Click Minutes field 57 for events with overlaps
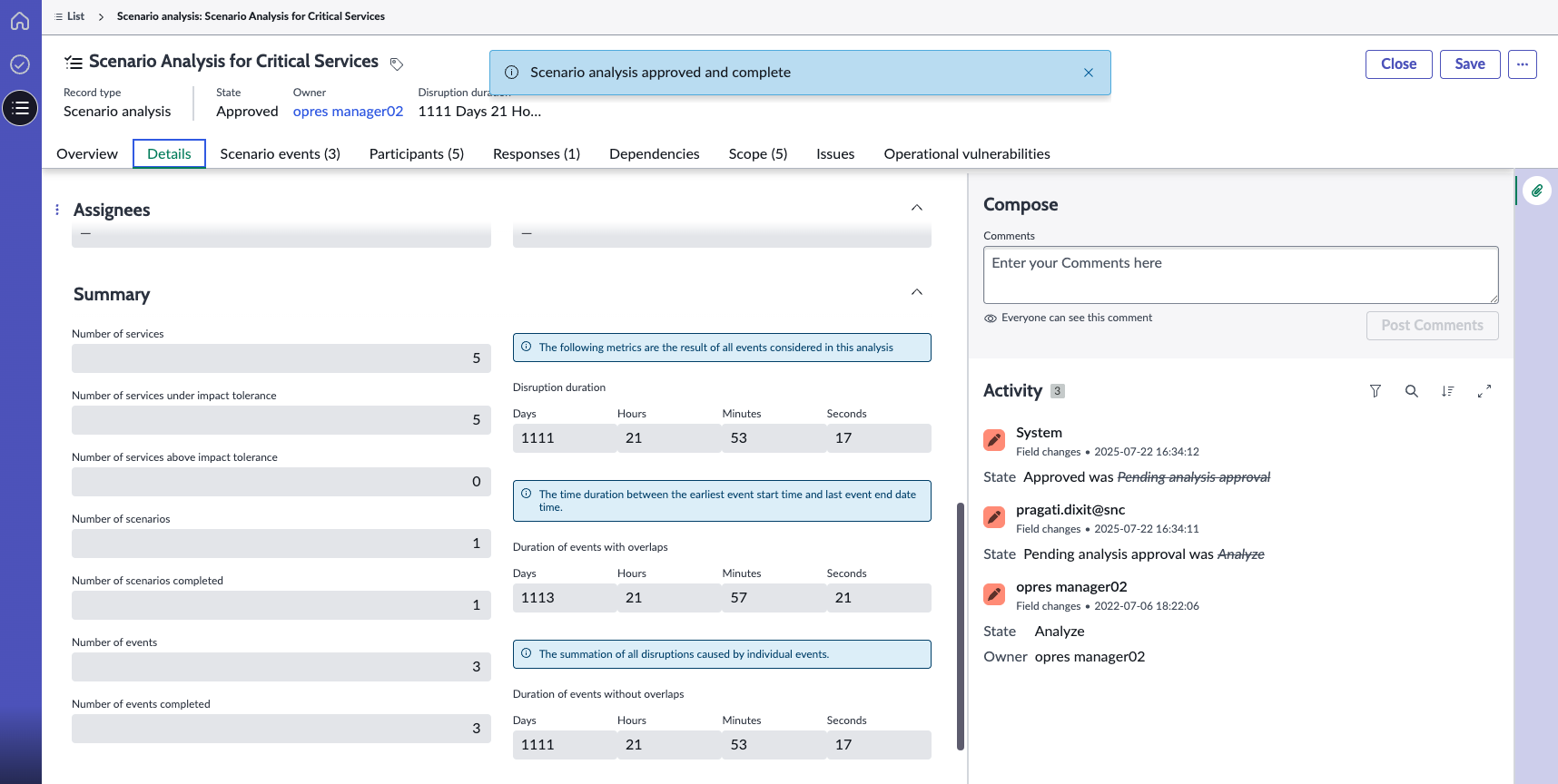The height and width of the screenshot is (784, 1558). (774, 598)
